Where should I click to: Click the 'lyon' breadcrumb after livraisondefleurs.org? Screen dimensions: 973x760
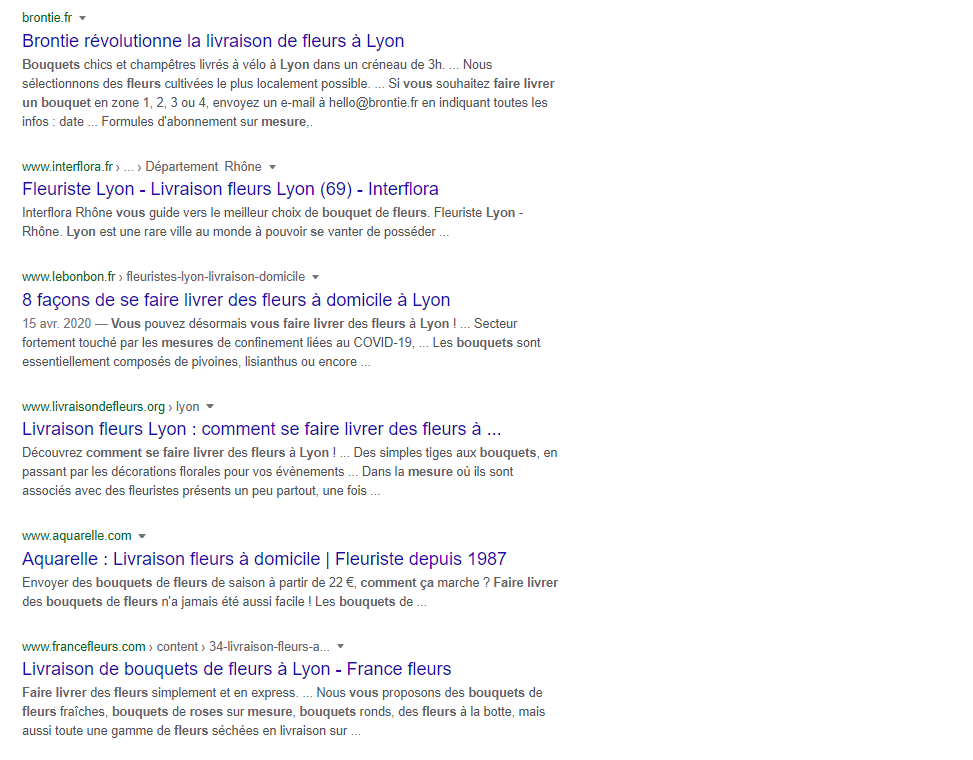tap(187, 406)
